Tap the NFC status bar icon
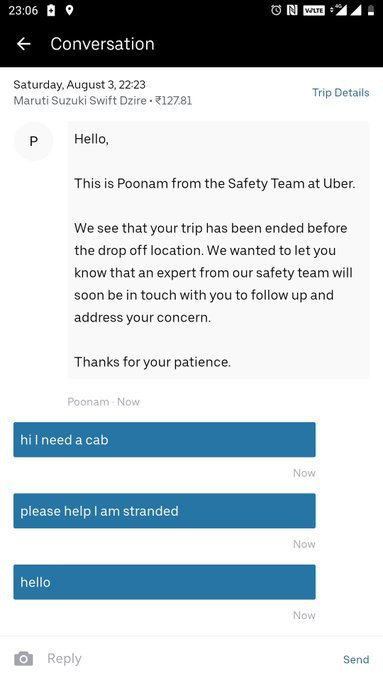Screen dimensions: 383x680 point(292,10)
